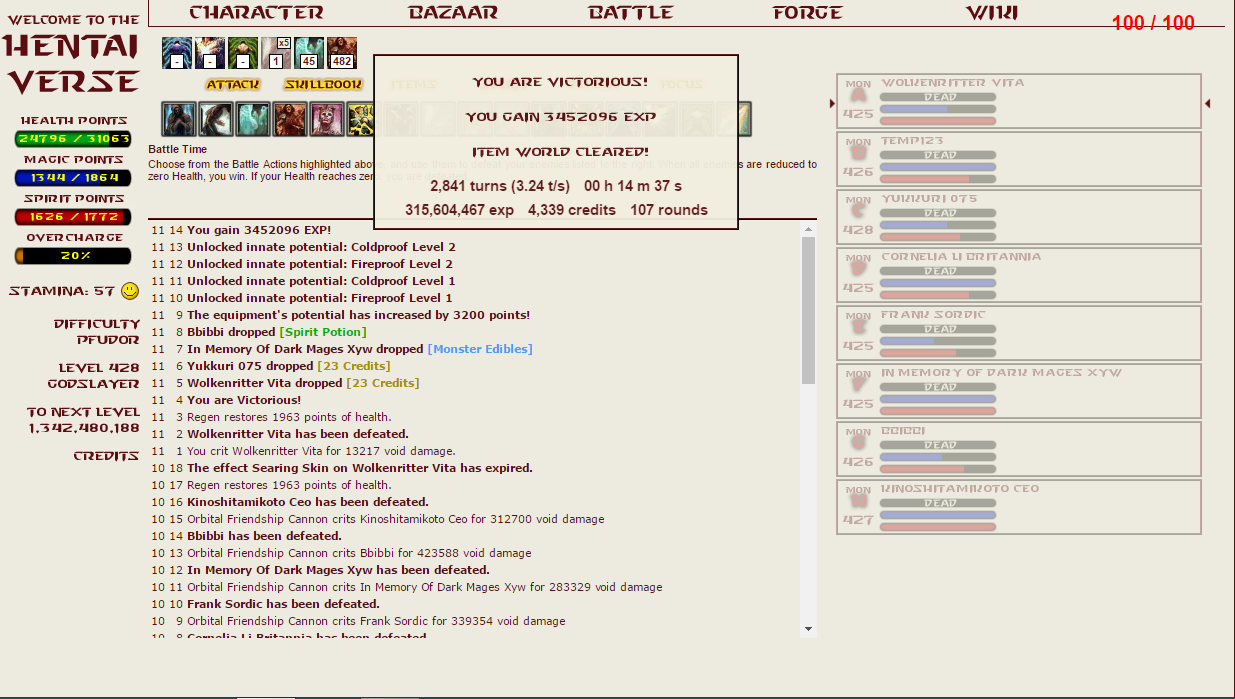Screen dimensions: 1235x699
Task: Use the hooded figure quickbar skill
Action: pyautogui.click(x=179, y=119)
